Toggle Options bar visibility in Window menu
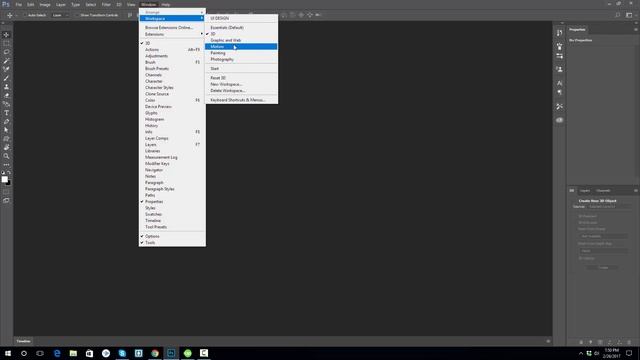The image size is (640, 360). click(x=172, y=236)
